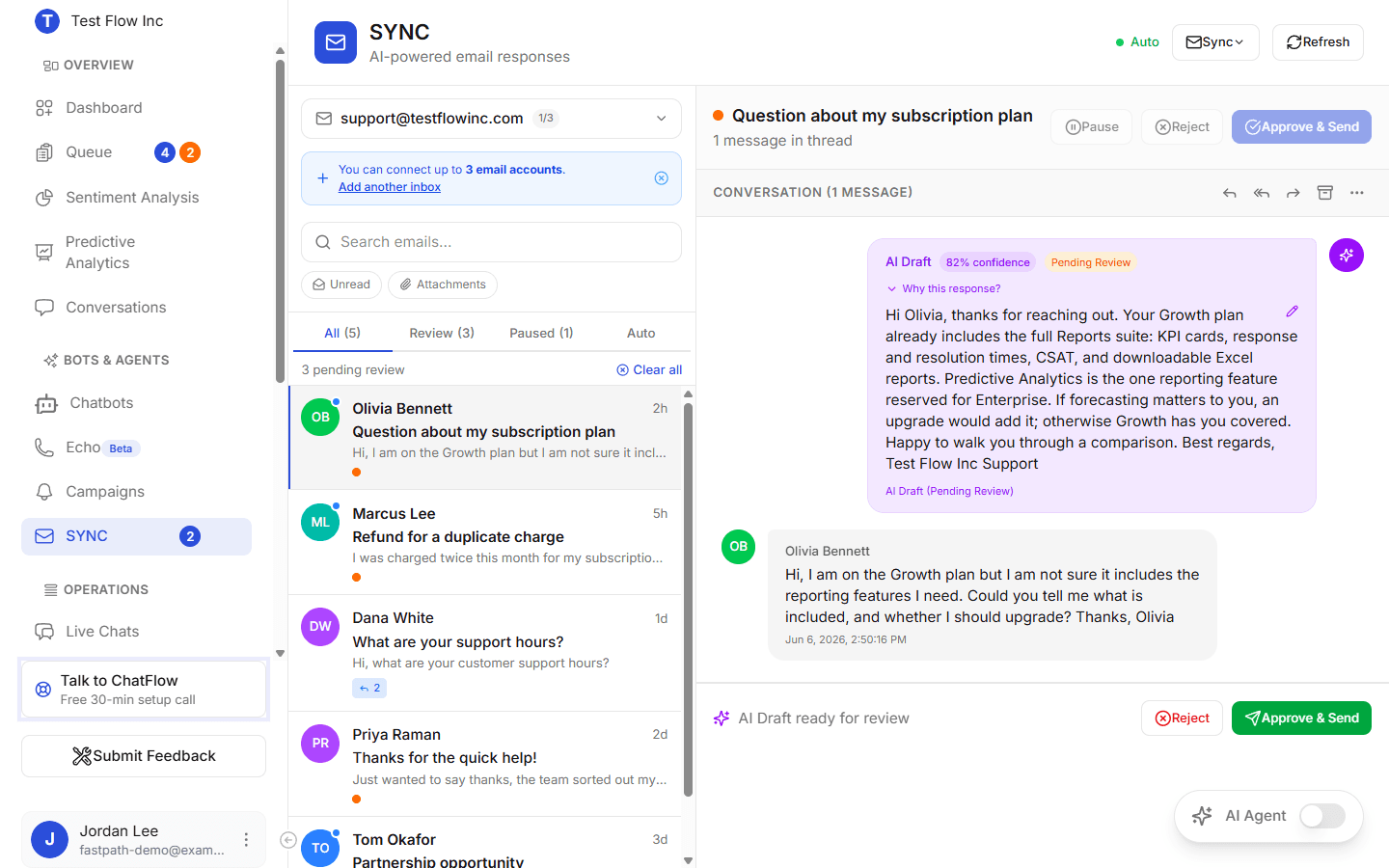Collapse the sidebar with arrow icon
The width and height of the screenshot is (1389, 868).
click(x=288, y=840)
